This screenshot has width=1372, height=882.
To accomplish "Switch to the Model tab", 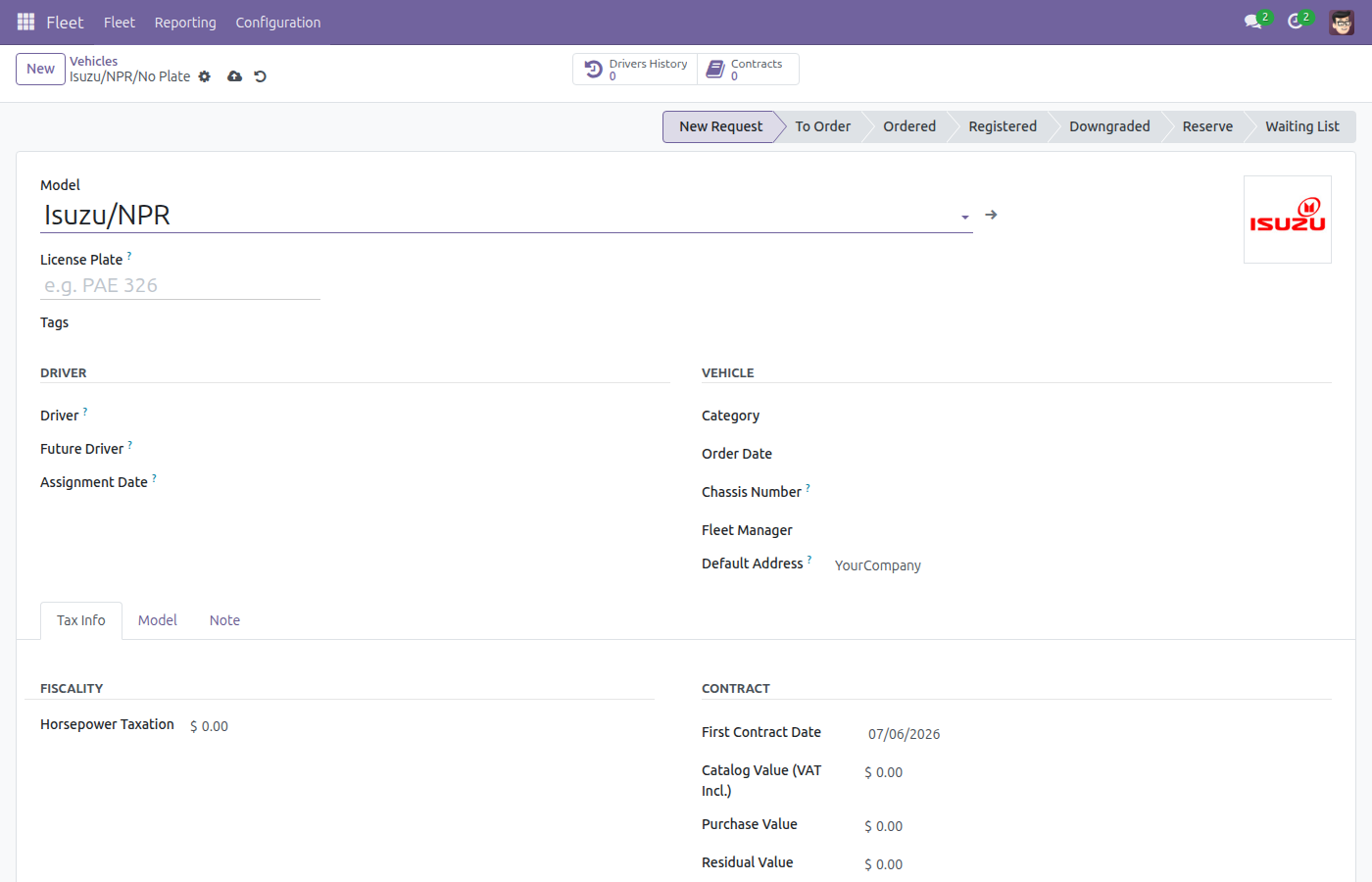I will pyautogui.click(x=158, y=620).
